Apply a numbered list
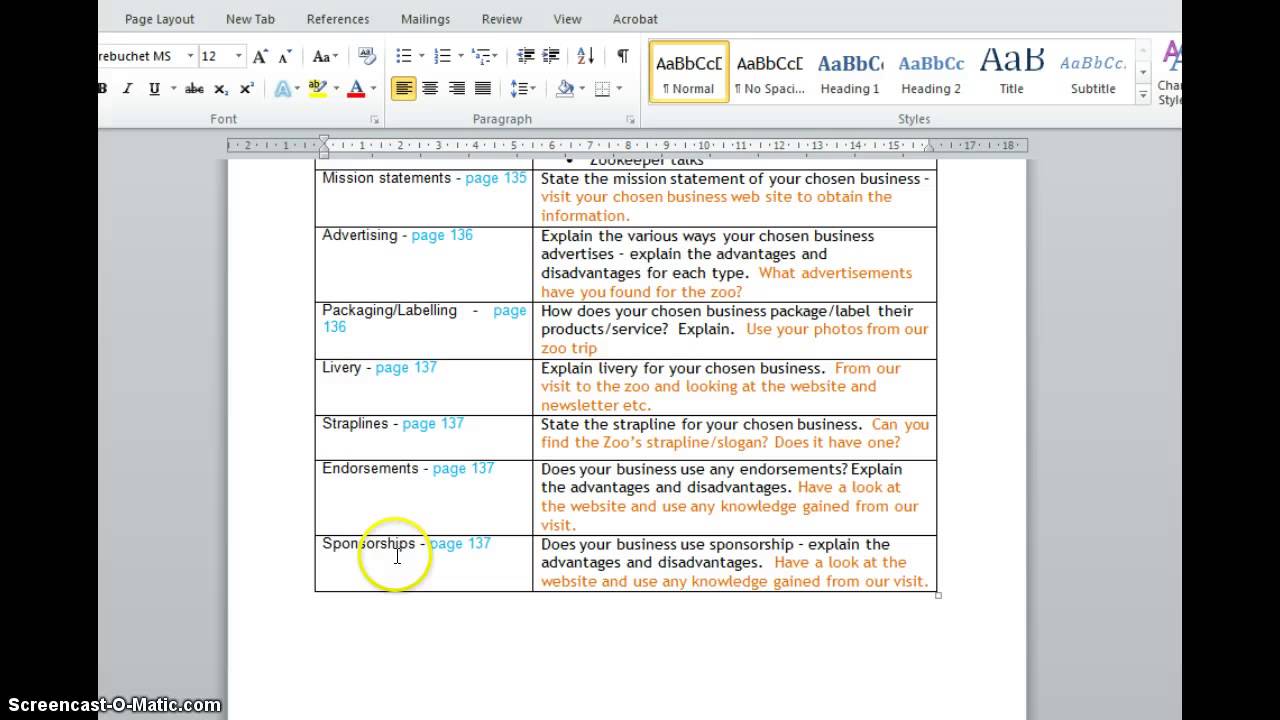 (x=442, y=56)
